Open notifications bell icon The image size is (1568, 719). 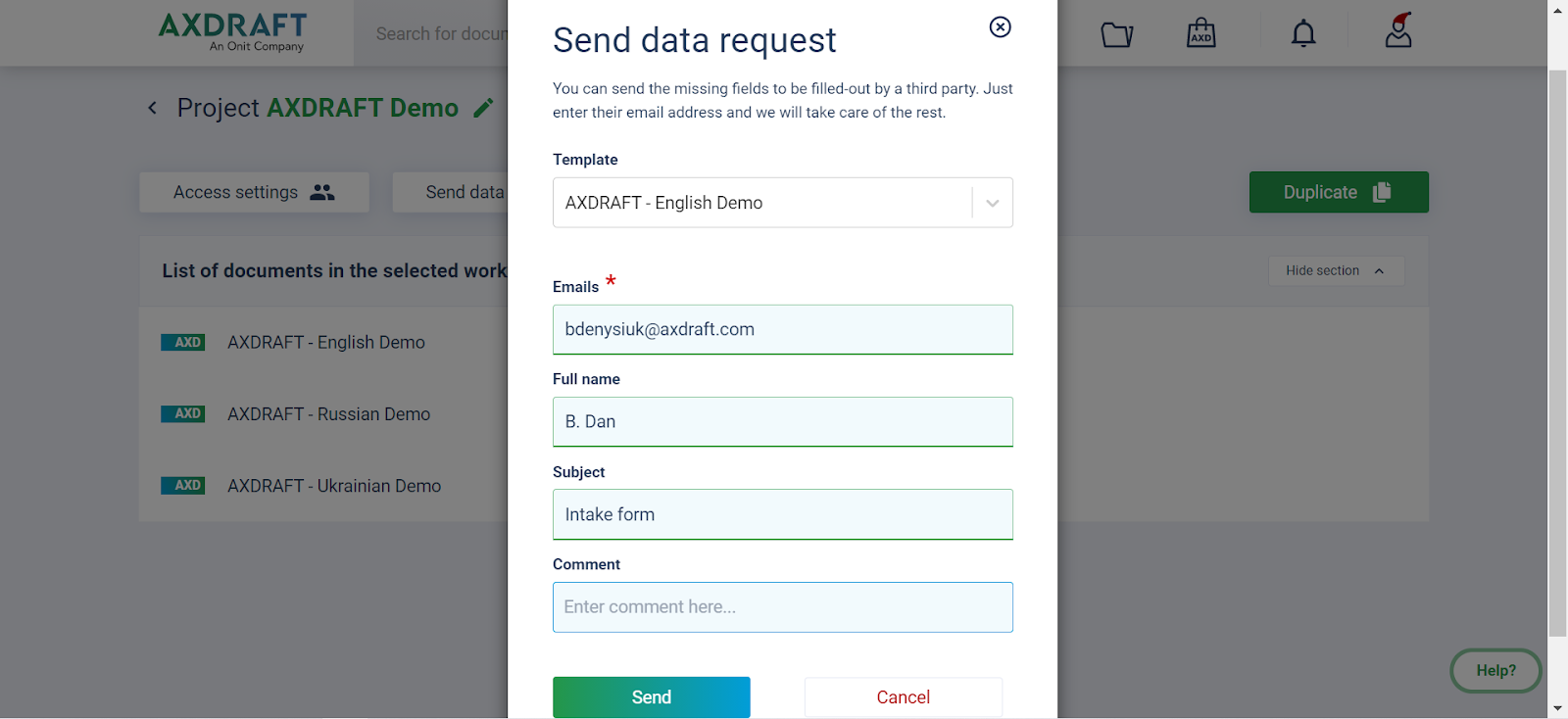pos(1303,33)
